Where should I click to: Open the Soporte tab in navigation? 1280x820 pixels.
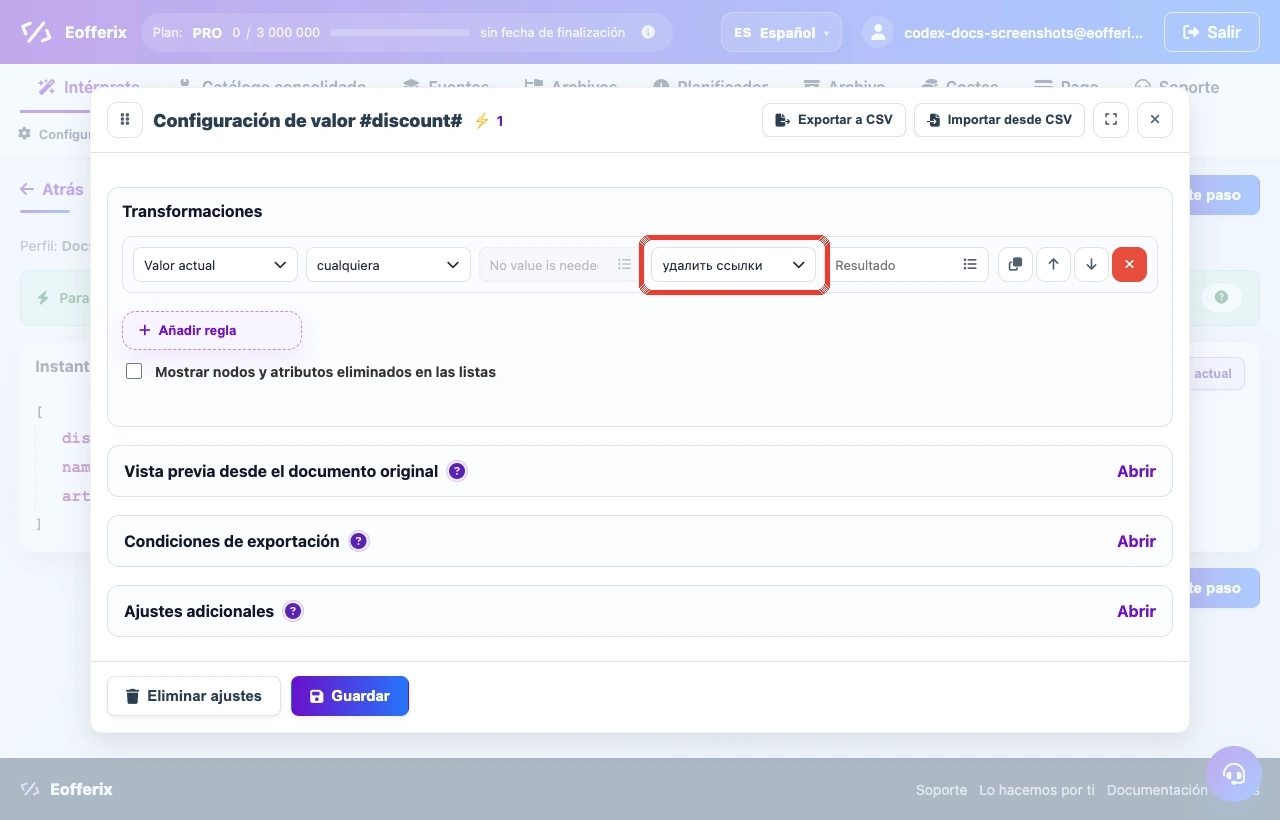1177,87
